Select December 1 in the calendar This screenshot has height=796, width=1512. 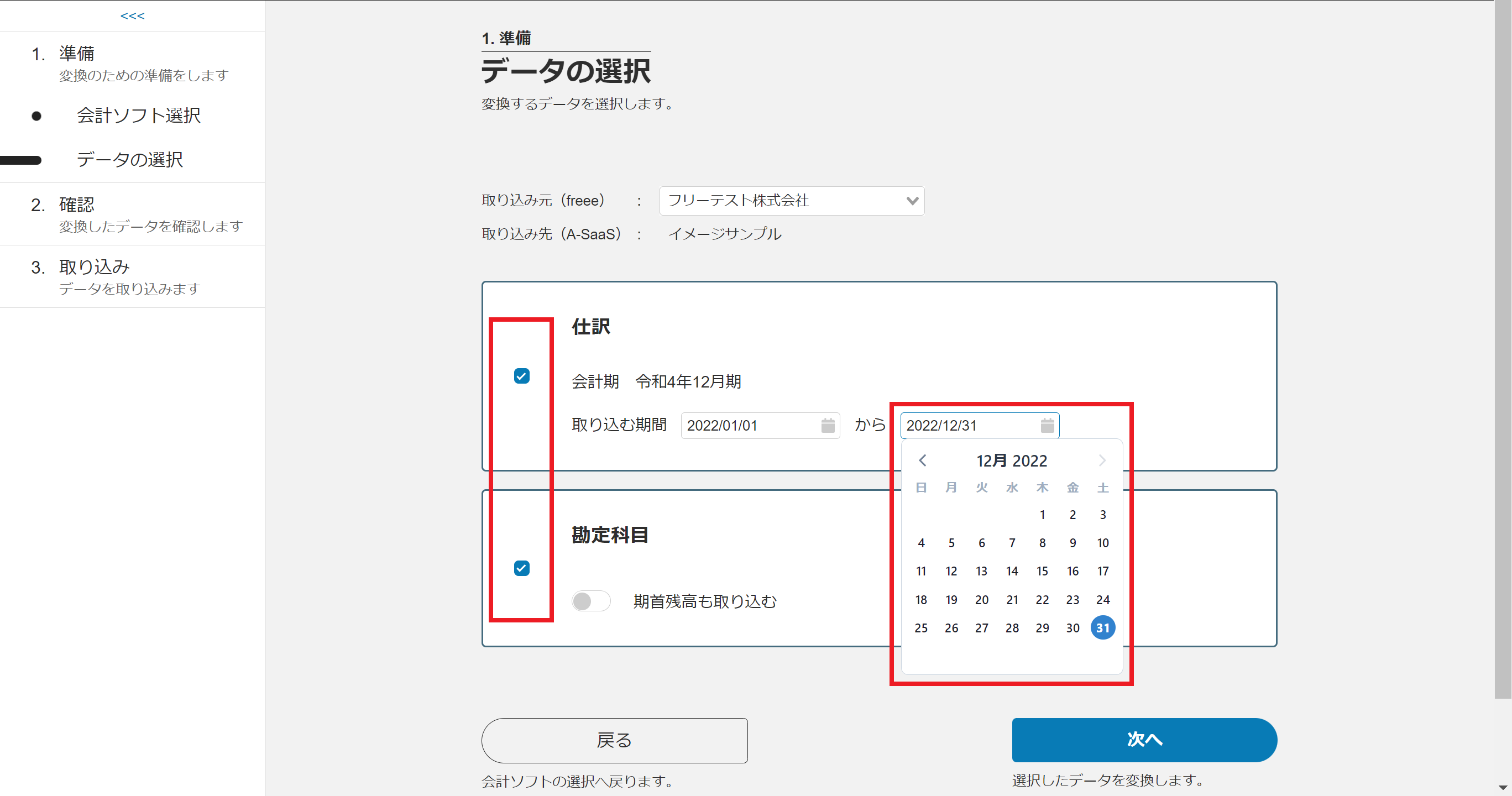coord(1043,515)
